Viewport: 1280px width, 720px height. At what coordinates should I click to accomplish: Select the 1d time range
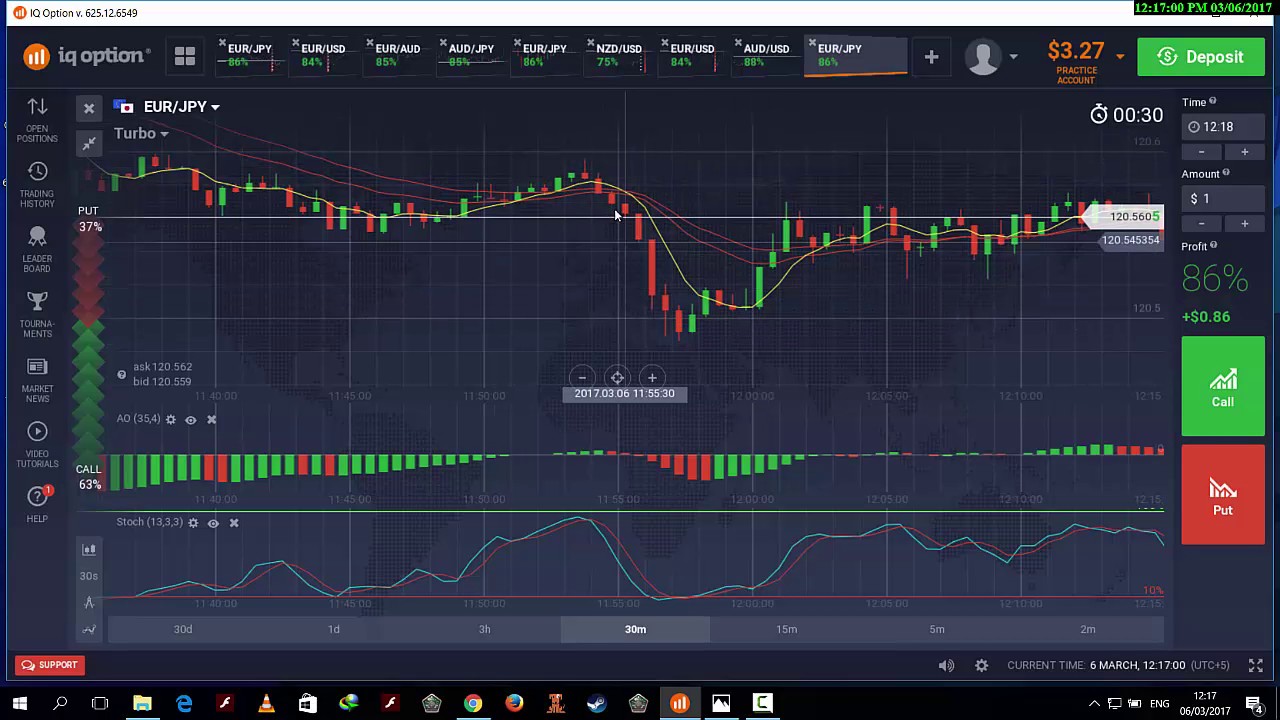(334, 629)
